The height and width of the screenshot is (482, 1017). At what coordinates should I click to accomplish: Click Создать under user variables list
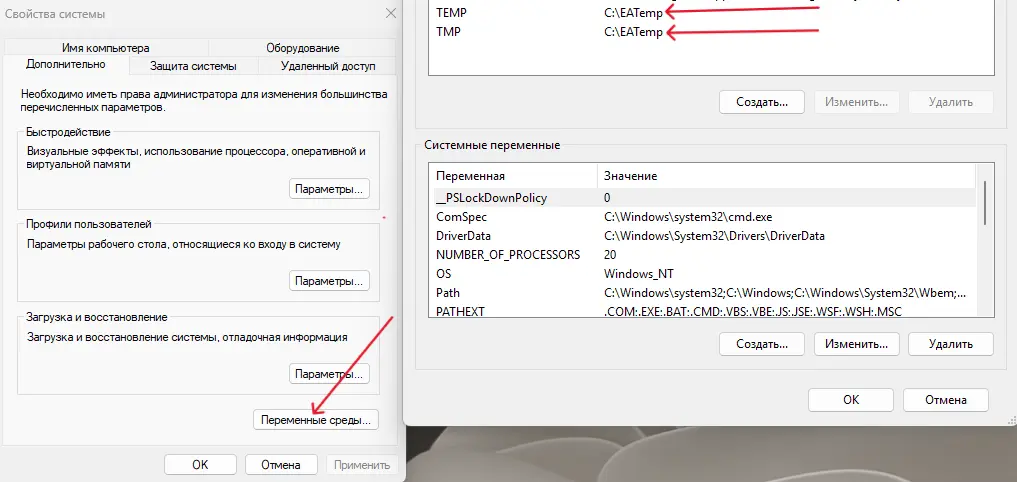tap(762, 102)
